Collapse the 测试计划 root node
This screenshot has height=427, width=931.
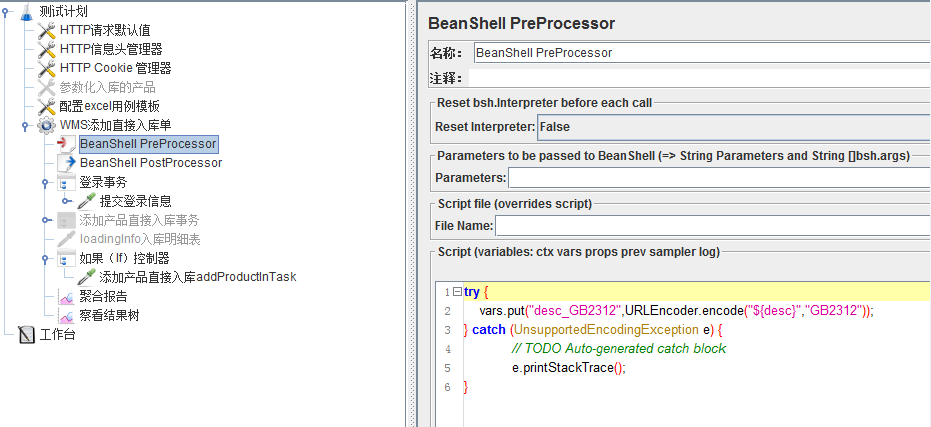pos(5,11)
